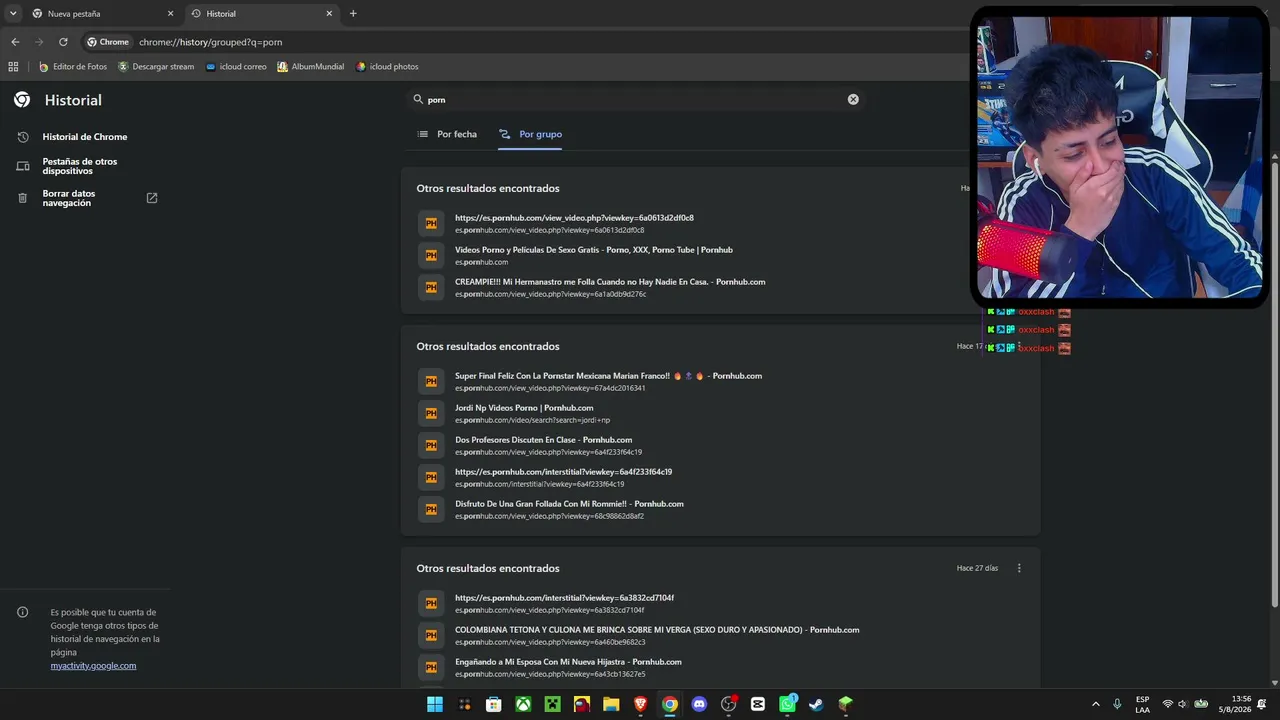The height and width of the screenshot is (720, 1280).
Task: Reload the history page
Action: pyautogui.click(x=63, y=42)
